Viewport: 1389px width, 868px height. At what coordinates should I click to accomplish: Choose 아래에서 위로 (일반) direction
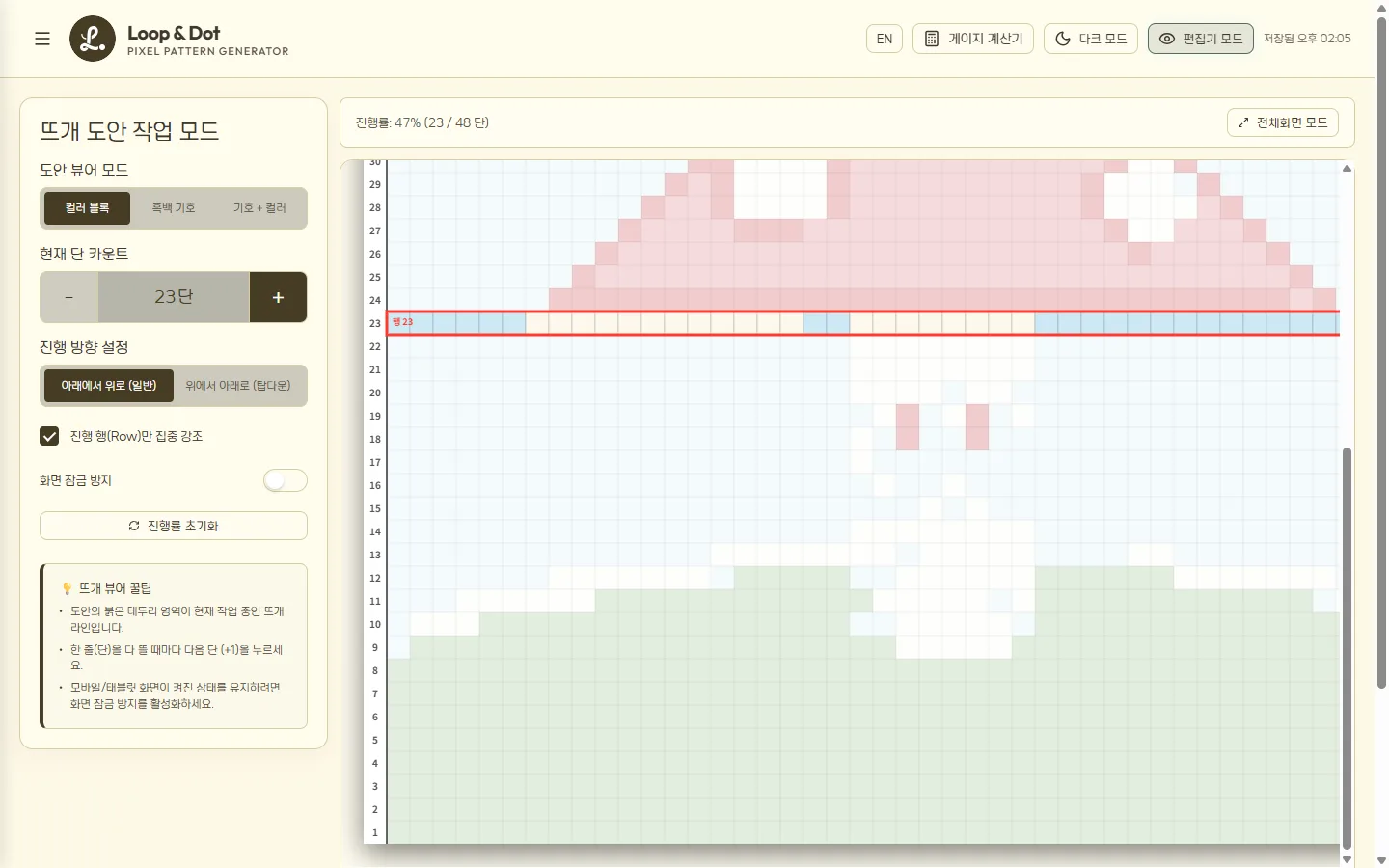click(109, 386)
